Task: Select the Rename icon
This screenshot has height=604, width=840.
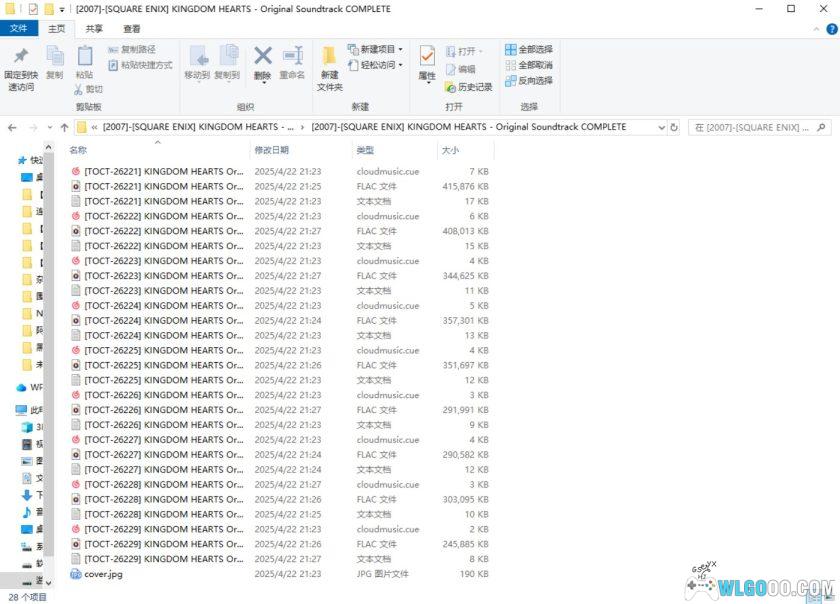Action: tap(293, 58)
